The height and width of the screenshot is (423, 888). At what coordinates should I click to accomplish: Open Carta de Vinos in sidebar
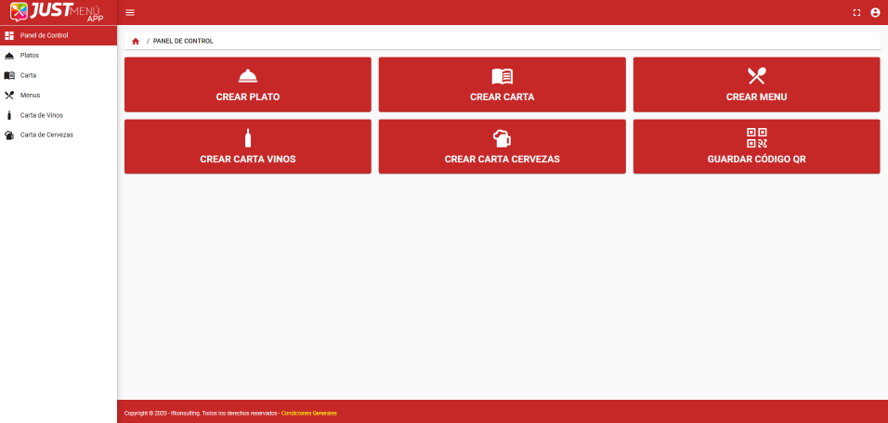pyautogui.click(x=41, y=115)
